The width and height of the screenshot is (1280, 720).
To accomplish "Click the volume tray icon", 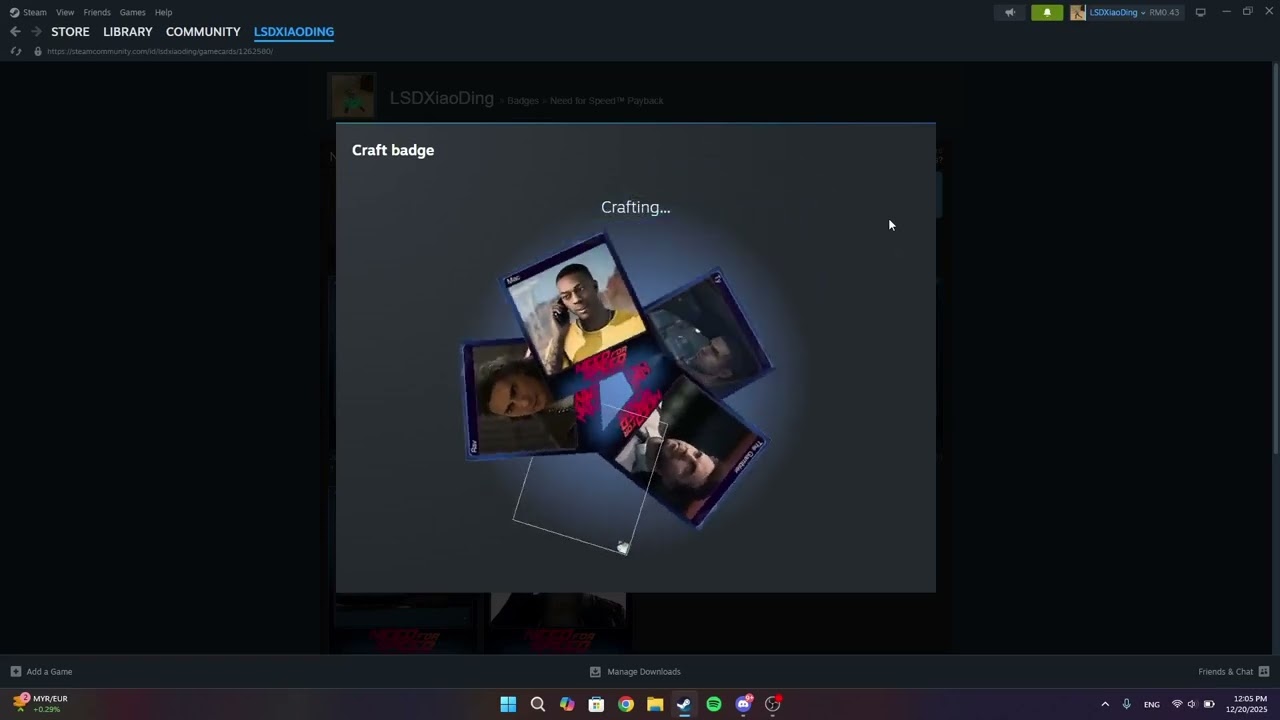I will click(1192, 704).
